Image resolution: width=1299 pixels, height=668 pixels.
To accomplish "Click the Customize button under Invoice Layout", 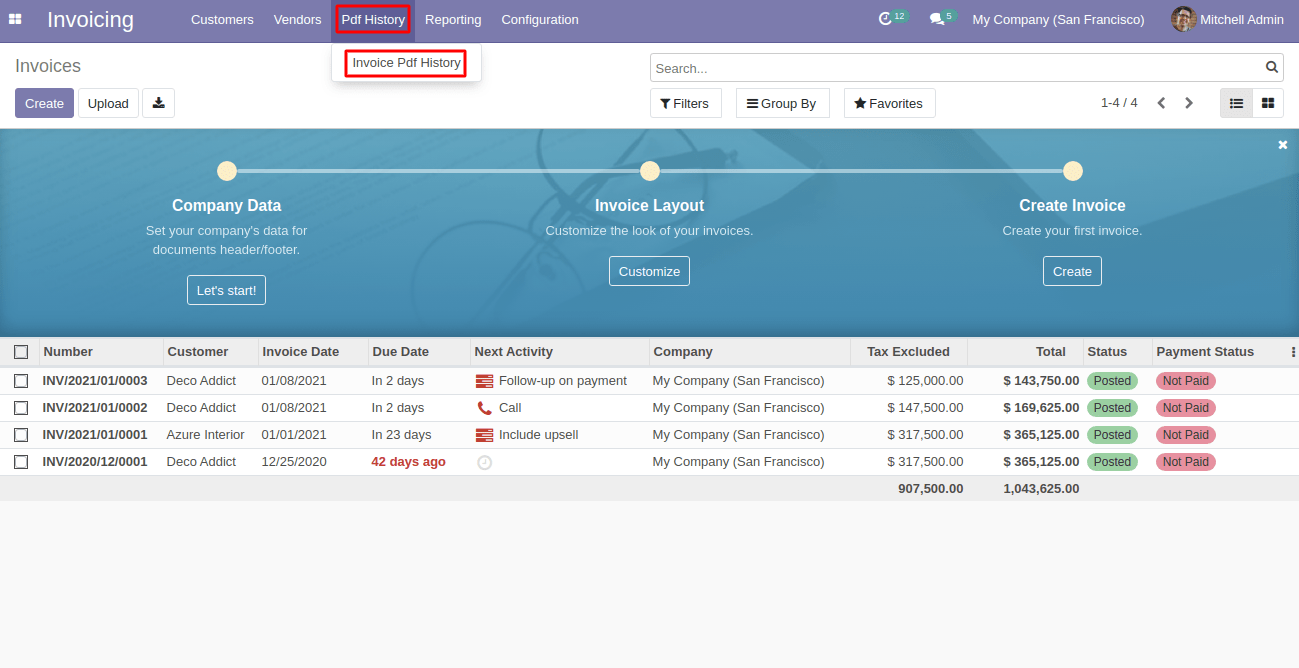I will [649, 270].
